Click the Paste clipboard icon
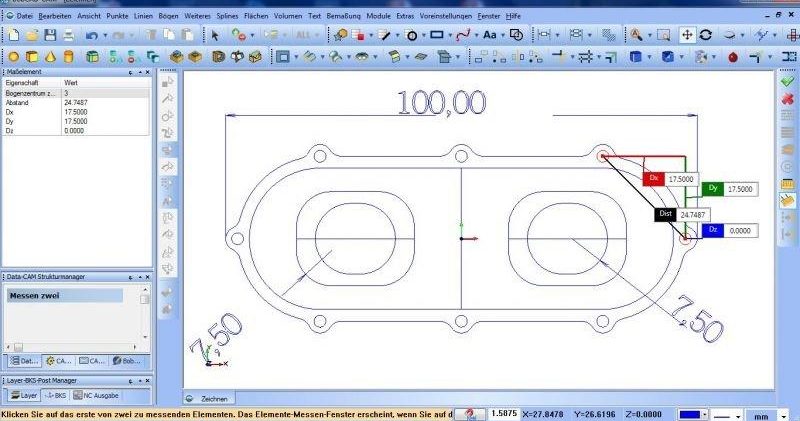This screenshot has width=800, height=421. [187, 35]
